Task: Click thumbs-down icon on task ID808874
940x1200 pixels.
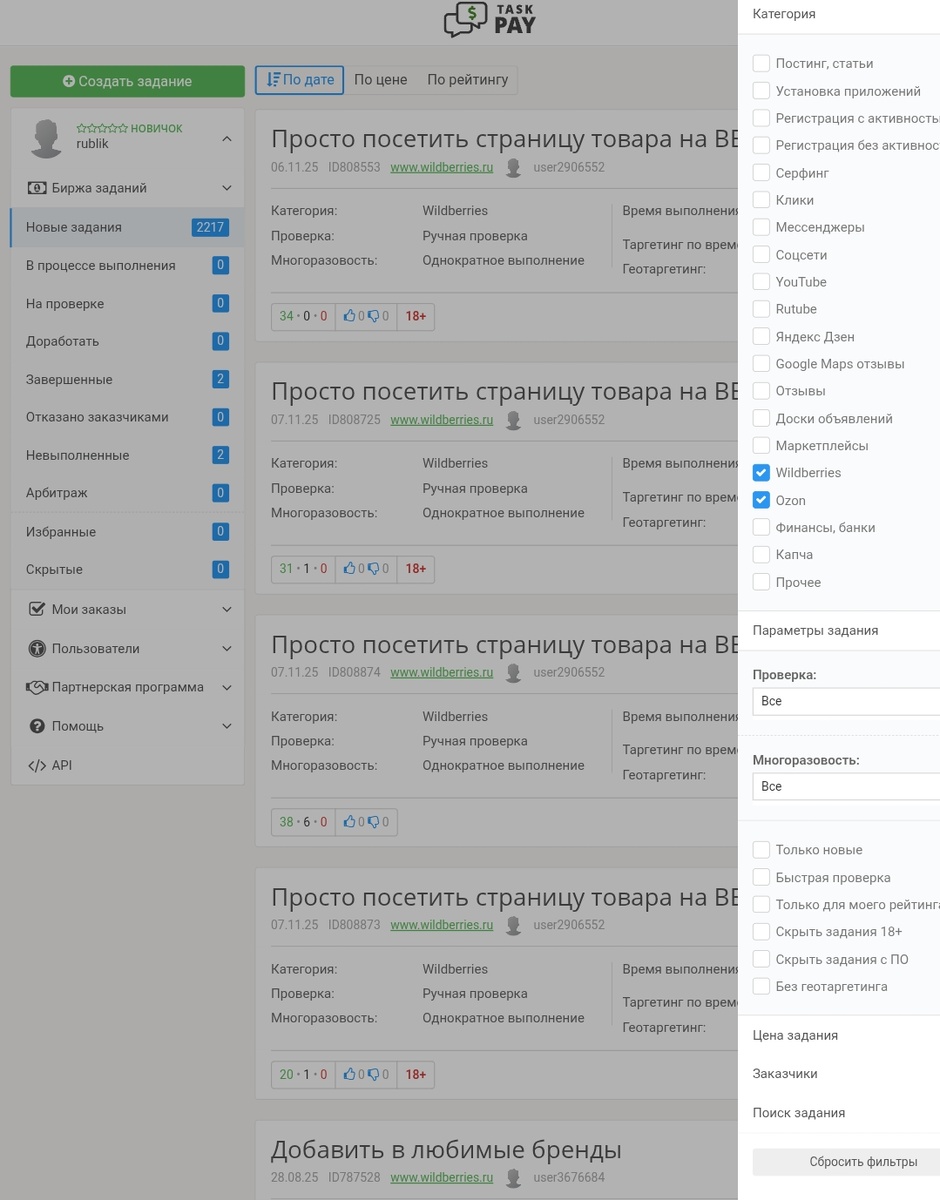Action: [x=373, y=822]
